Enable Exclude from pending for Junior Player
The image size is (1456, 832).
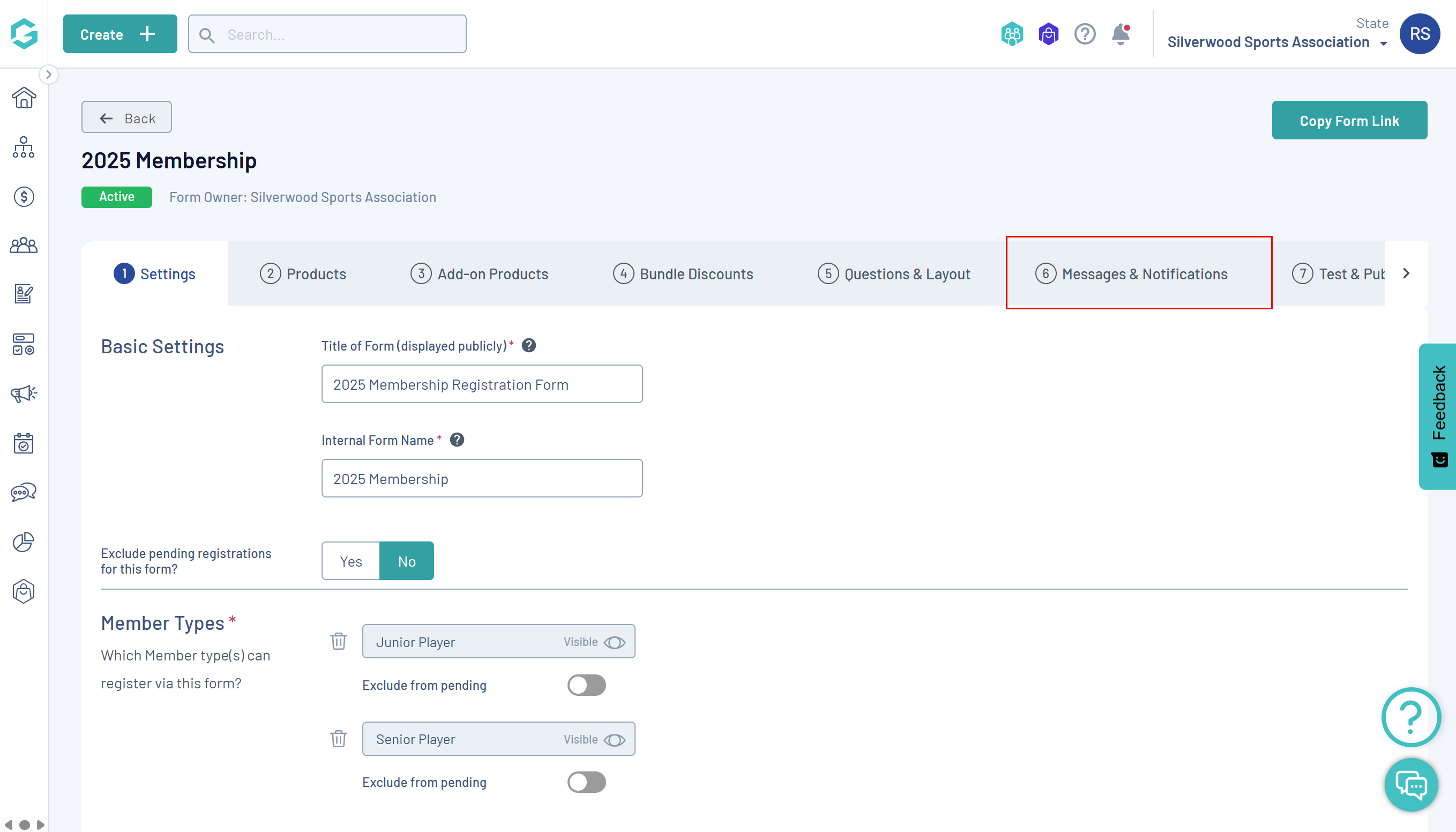point(586,685)
